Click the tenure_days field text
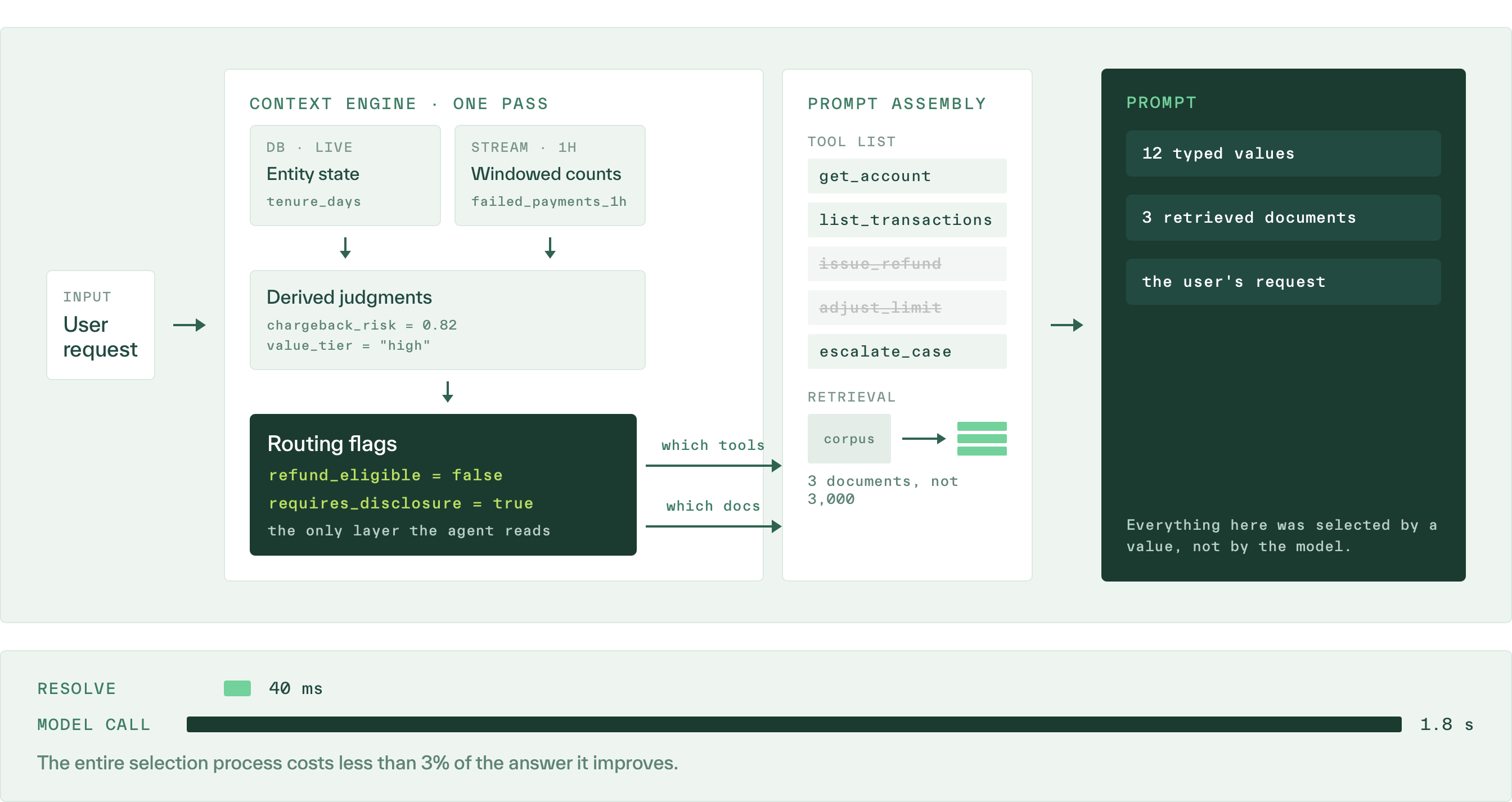The width and height of the screenshot is (1512, 802). 313,201
